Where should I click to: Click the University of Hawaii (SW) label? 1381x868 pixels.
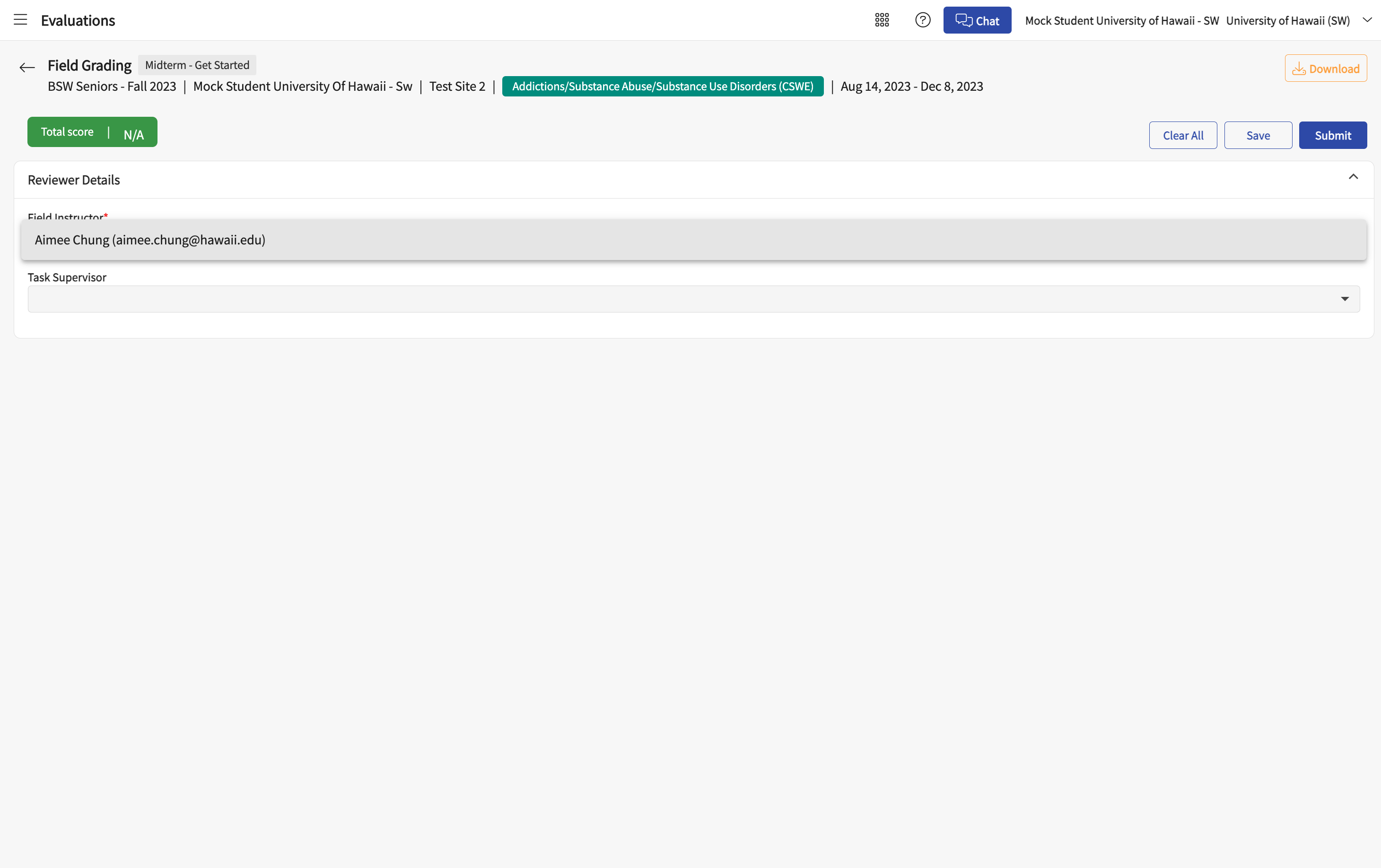[1287, 21]
